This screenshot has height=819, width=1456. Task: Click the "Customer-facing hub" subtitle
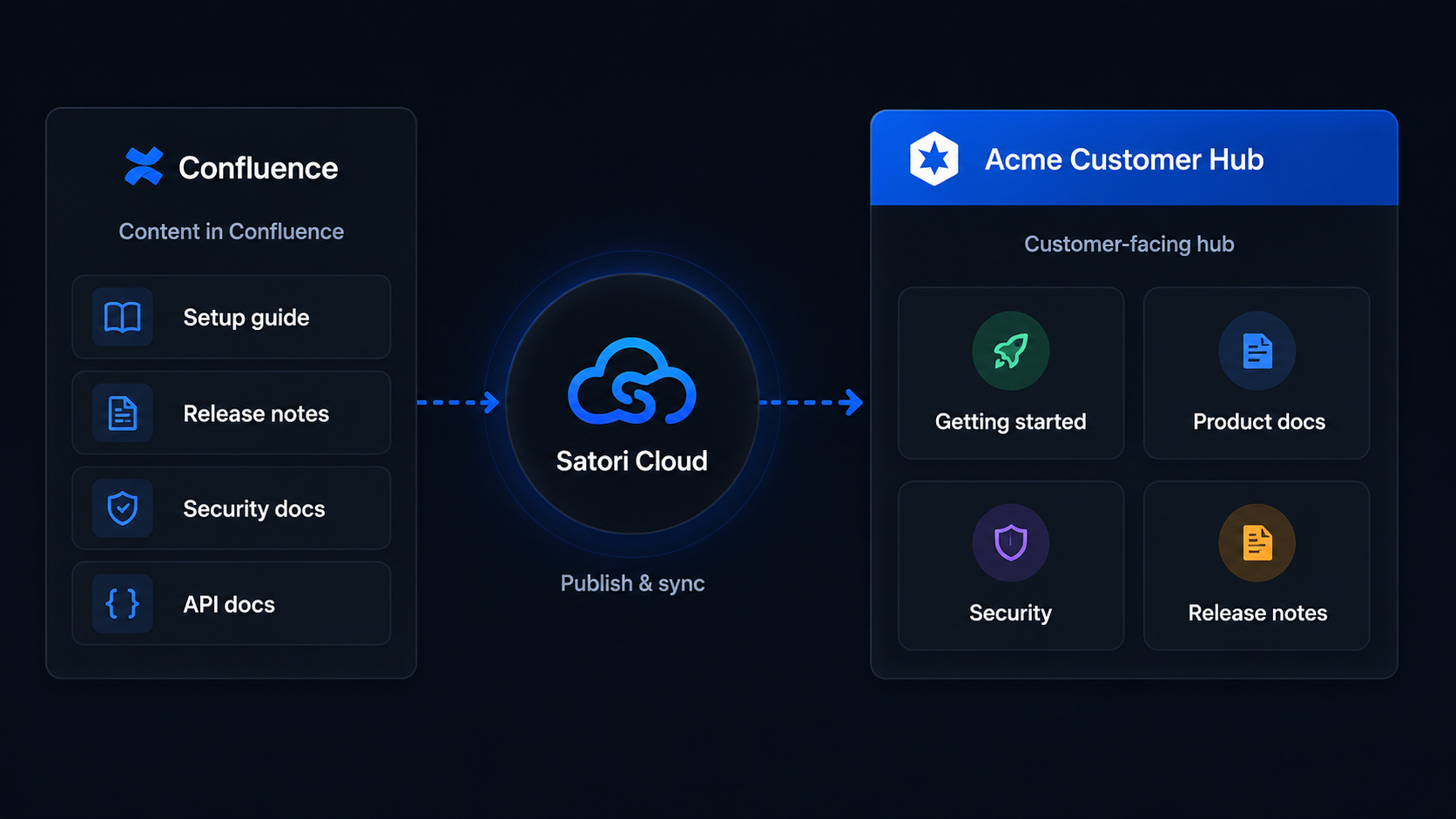pos(1129,245)
